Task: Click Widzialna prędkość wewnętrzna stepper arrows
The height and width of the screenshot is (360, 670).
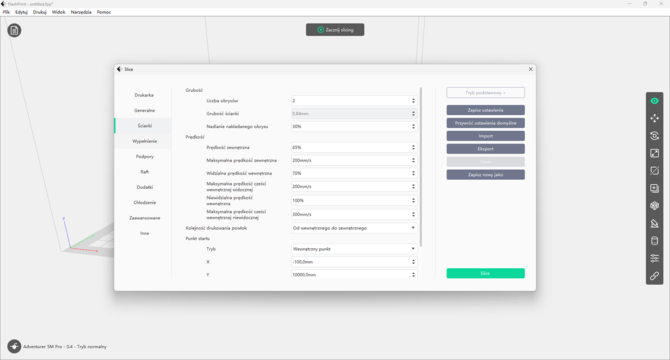Action: (x=413, y=173)
